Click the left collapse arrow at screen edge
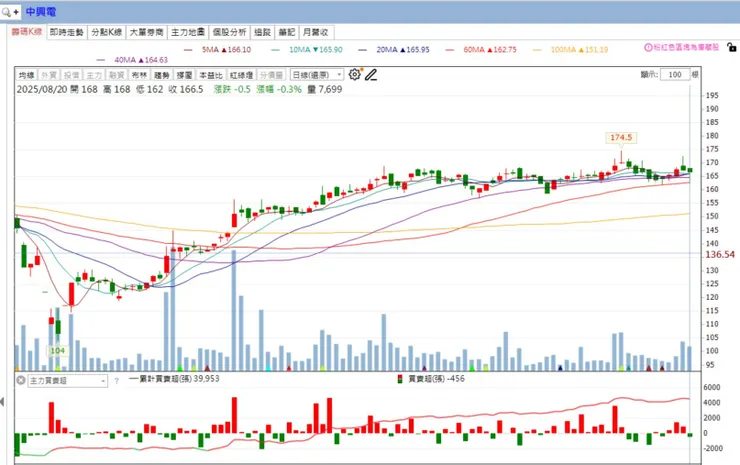 click(2, 401)
